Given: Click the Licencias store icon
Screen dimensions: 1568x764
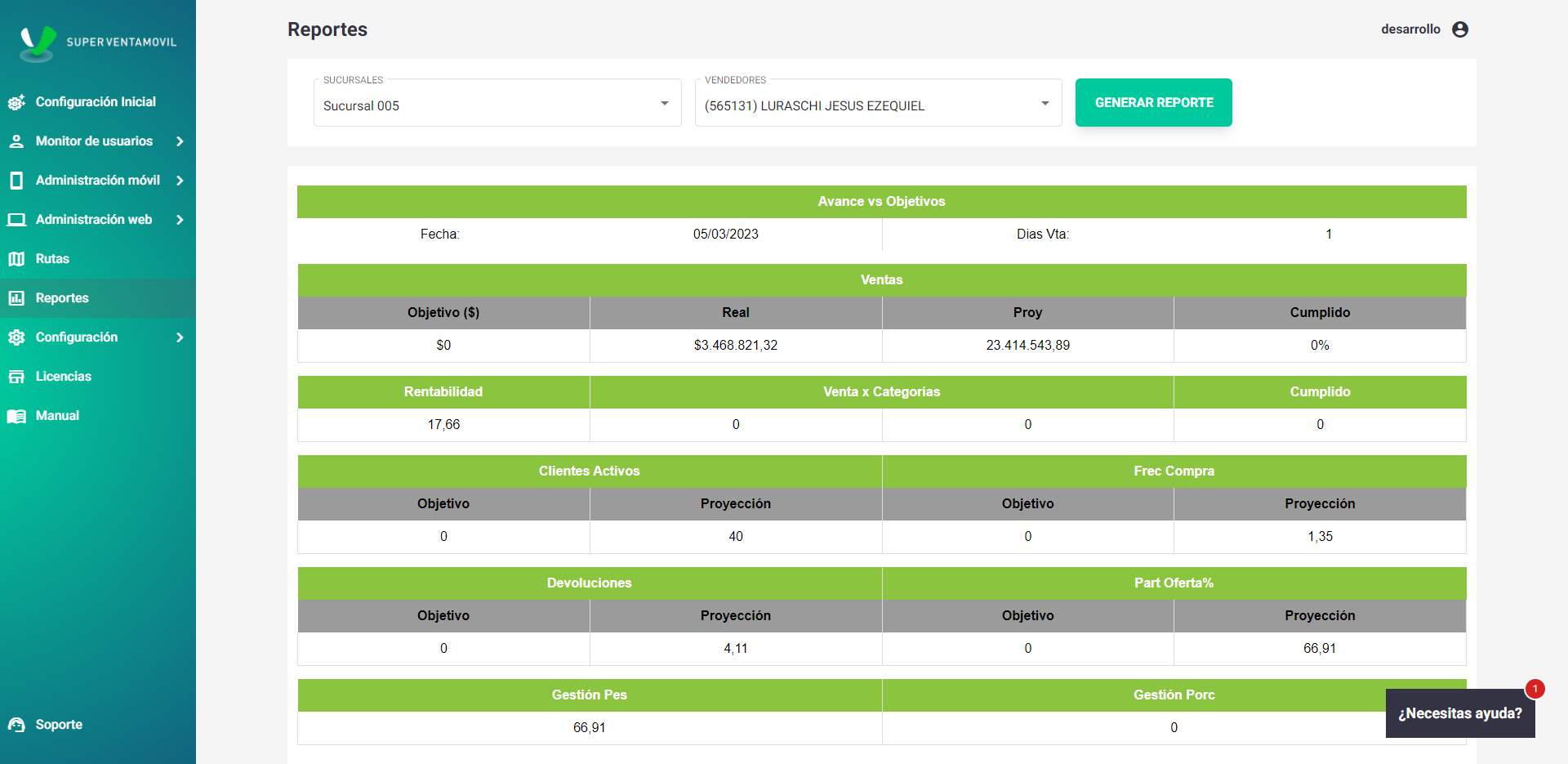Looking at the screenshot, I should click(16, 377).
